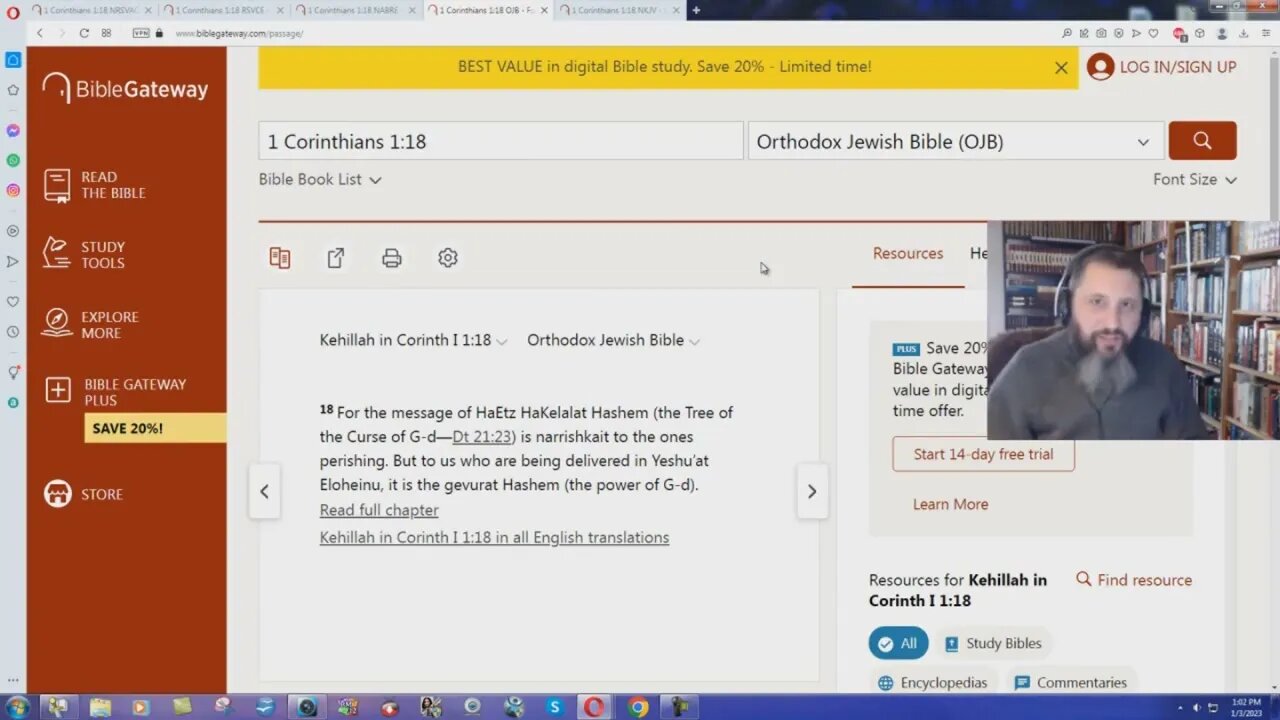Select the Commentaries filter
This screenshot has width=1280, height=720.
(x=1070, y=683)
